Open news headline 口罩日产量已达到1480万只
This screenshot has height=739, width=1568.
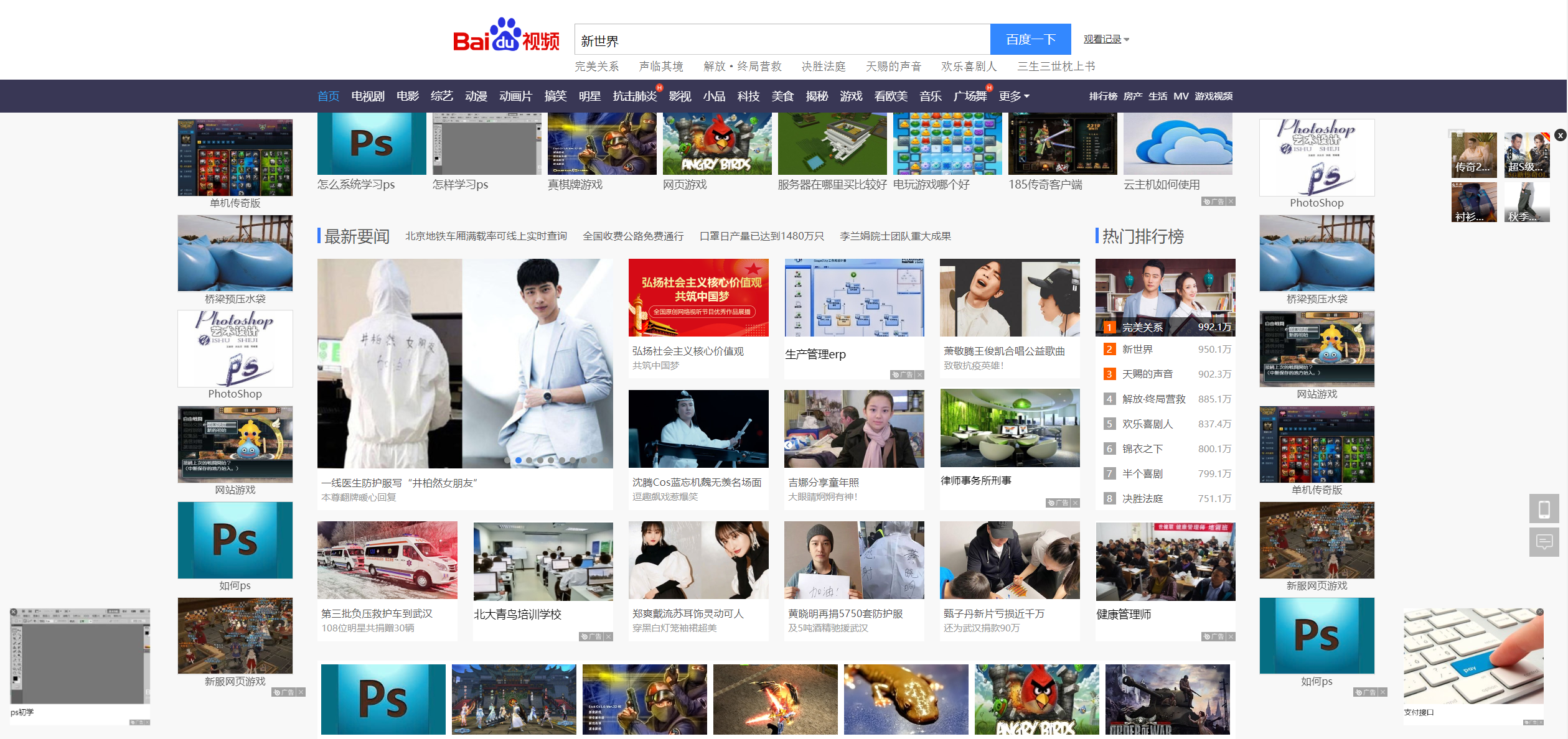761,236
